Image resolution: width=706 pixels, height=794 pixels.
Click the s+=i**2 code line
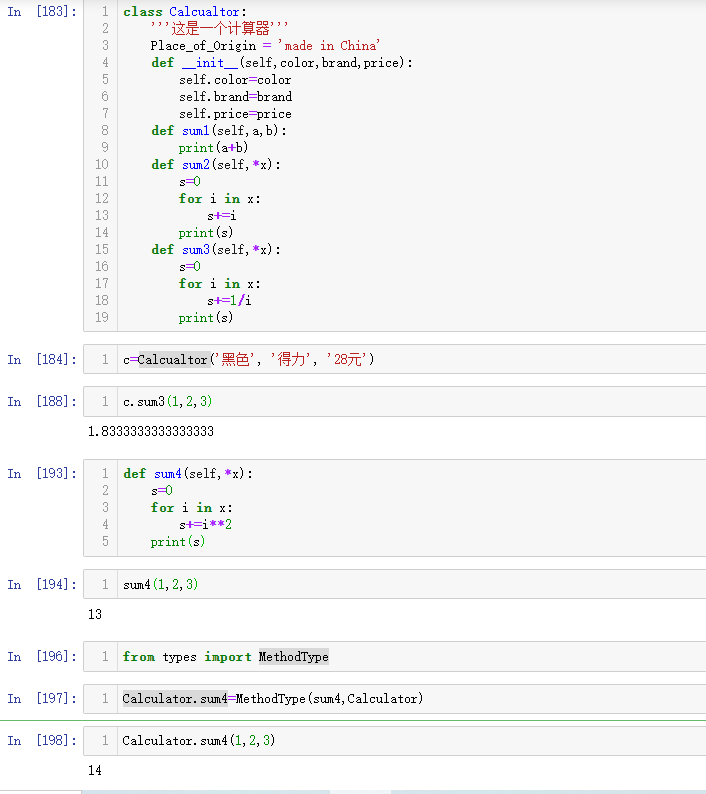(206, 525)
